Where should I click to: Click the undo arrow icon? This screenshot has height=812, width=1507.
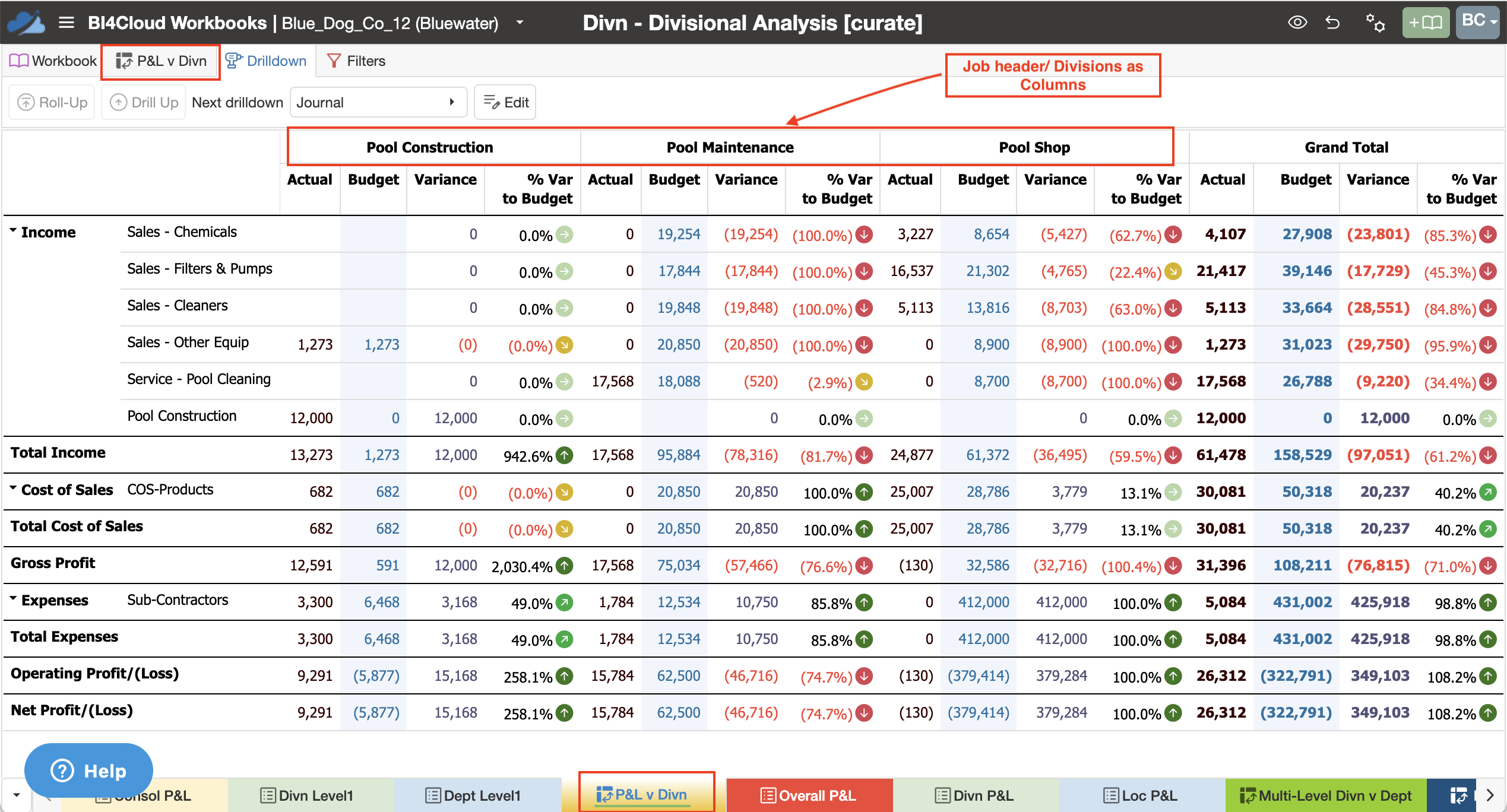pos(1333,23)
